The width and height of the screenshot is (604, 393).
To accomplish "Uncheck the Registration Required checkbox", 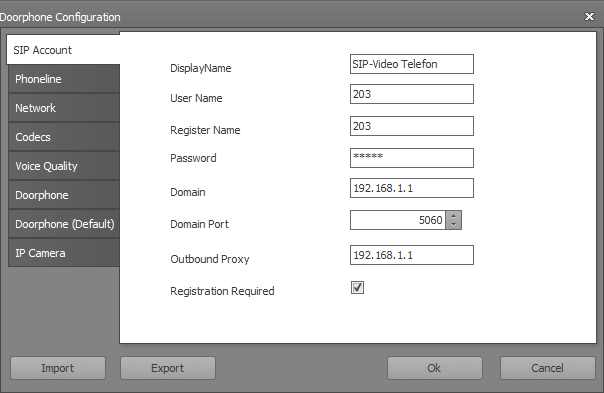I will click(357, 287).
